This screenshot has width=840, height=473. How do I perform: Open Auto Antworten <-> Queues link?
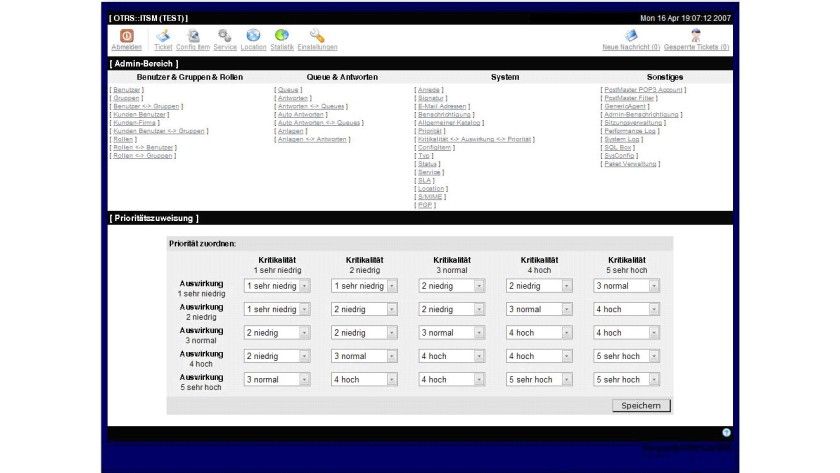(319, 123)
